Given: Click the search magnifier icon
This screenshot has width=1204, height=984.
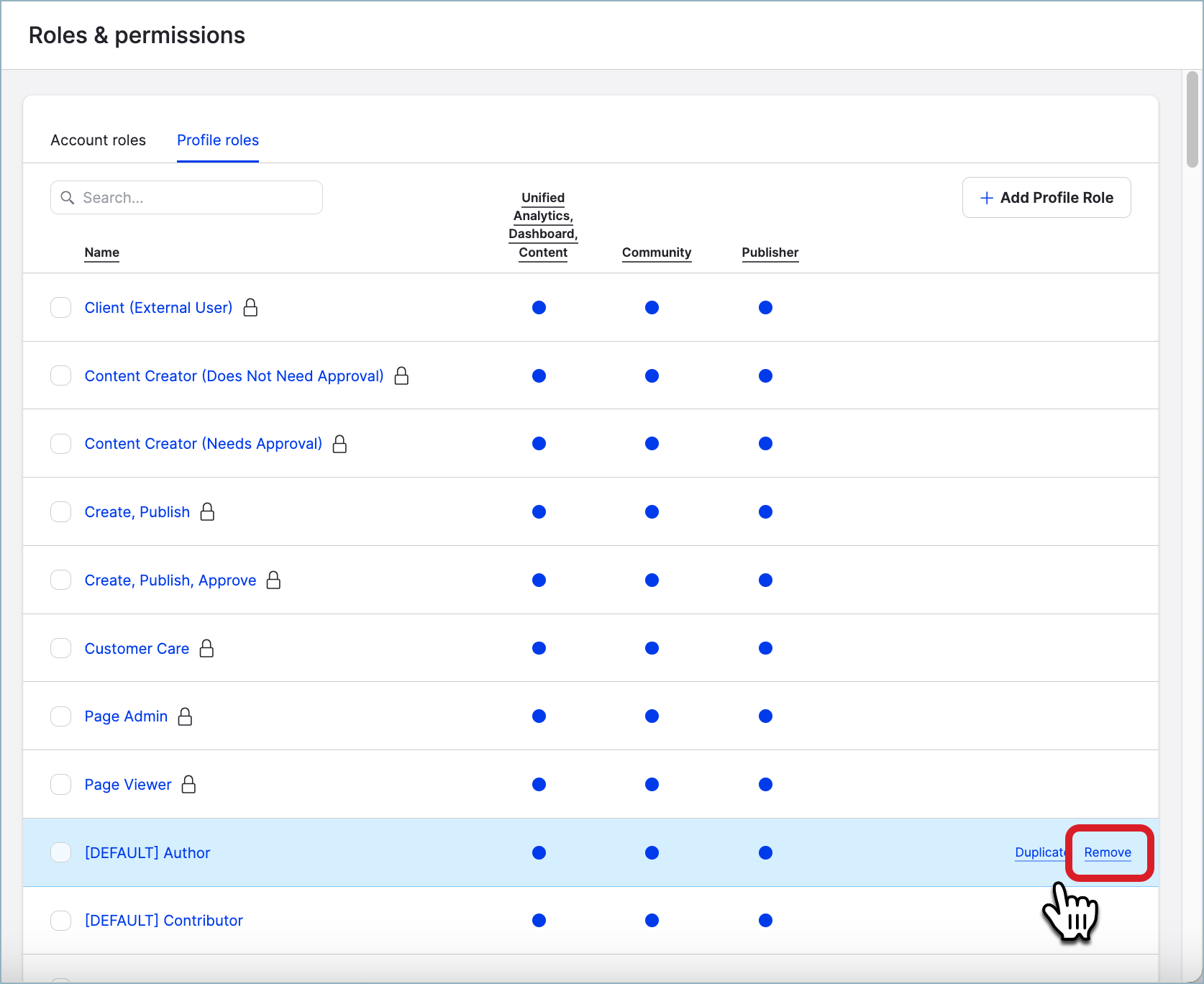Looking at the screenshot, I should (x=67, y=197).
